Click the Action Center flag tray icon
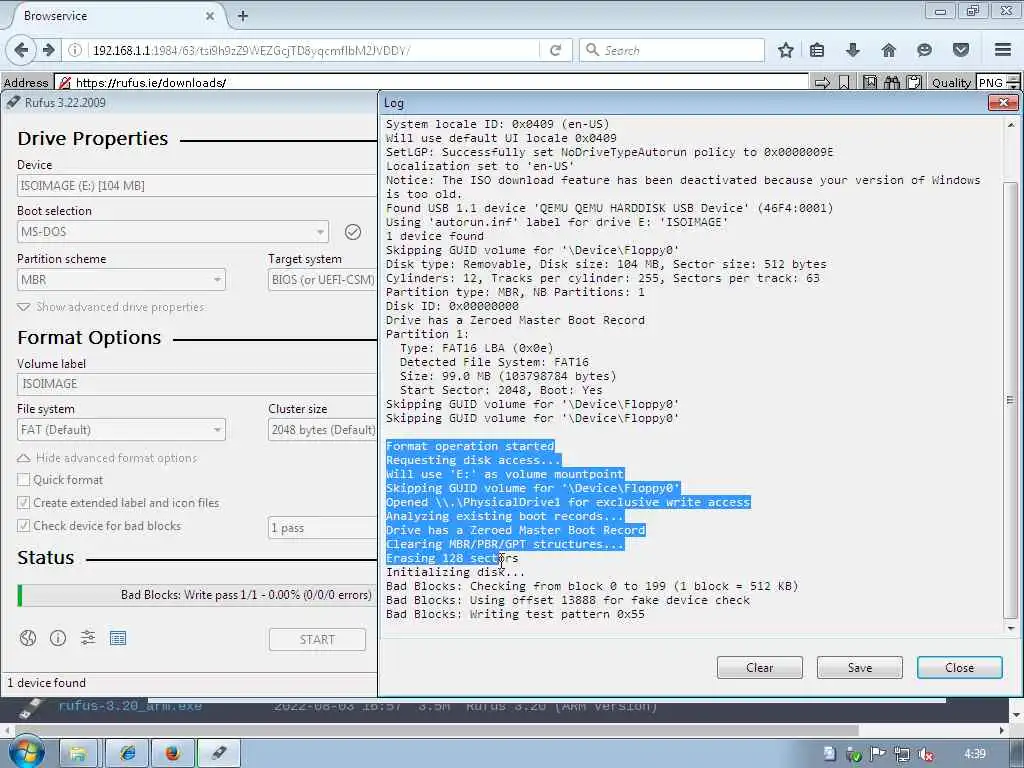The width and height of the screenshot is (1024, 768). [878, 754]
